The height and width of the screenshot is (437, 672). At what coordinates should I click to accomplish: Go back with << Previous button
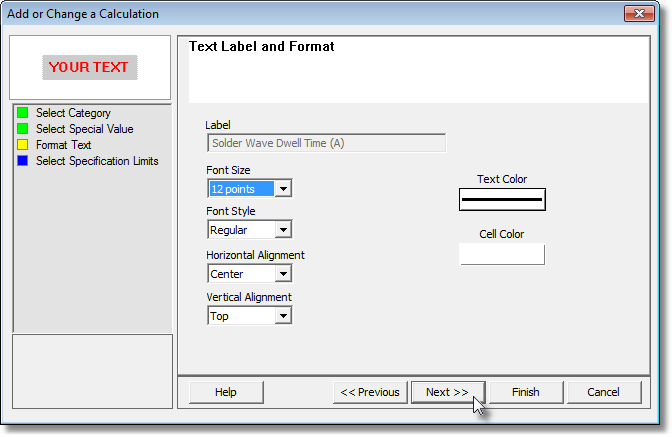click(370, 392)
